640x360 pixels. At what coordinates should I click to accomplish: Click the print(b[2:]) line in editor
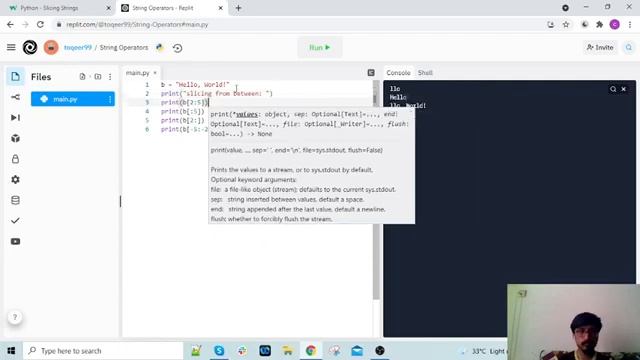[x=182, y=120]
